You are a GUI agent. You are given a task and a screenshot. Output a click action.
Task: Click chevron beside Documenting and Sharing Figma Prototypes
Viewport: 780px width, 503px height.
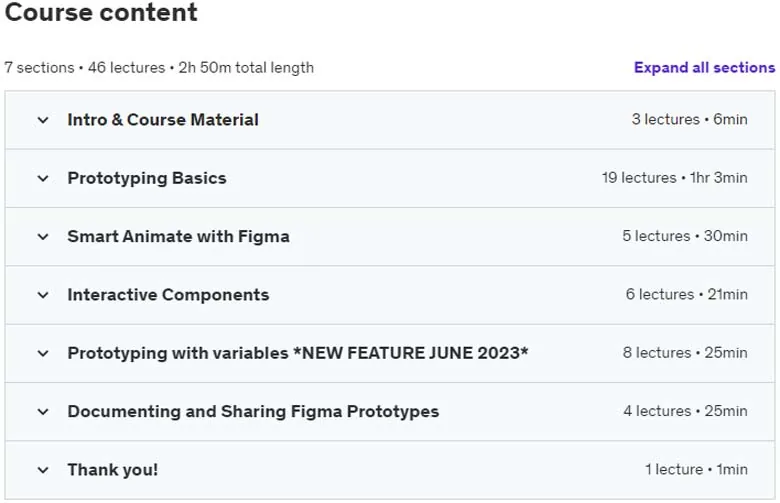[x=43, y=411]
